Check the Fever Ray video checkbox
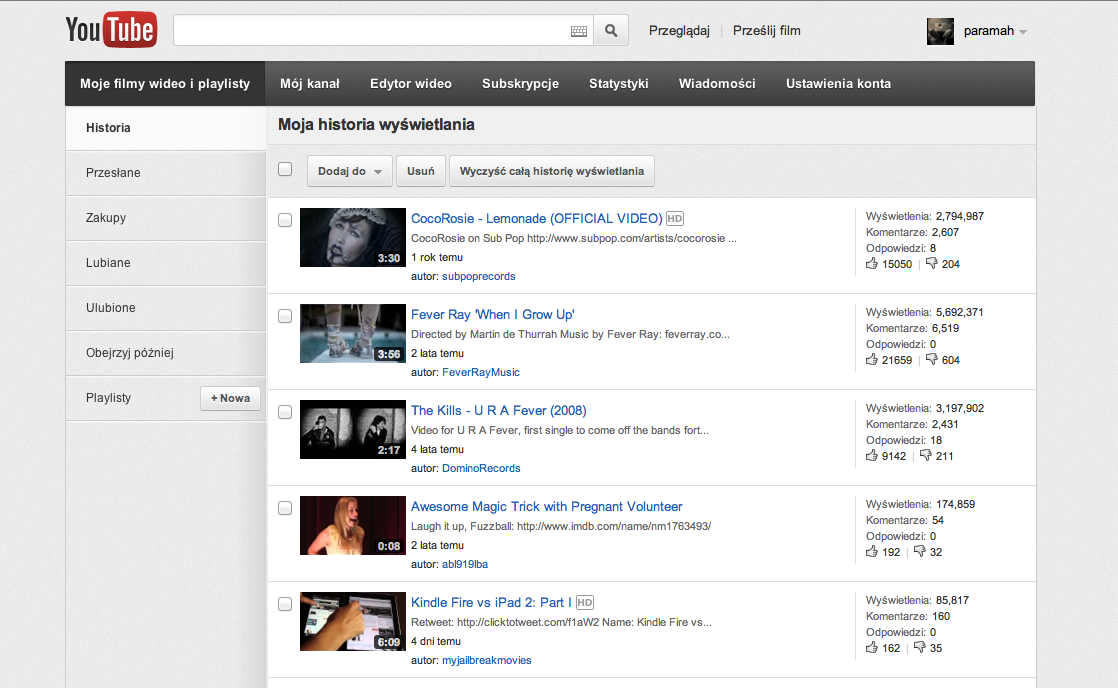The image size is (1118, 688). (x=285, y=317)
